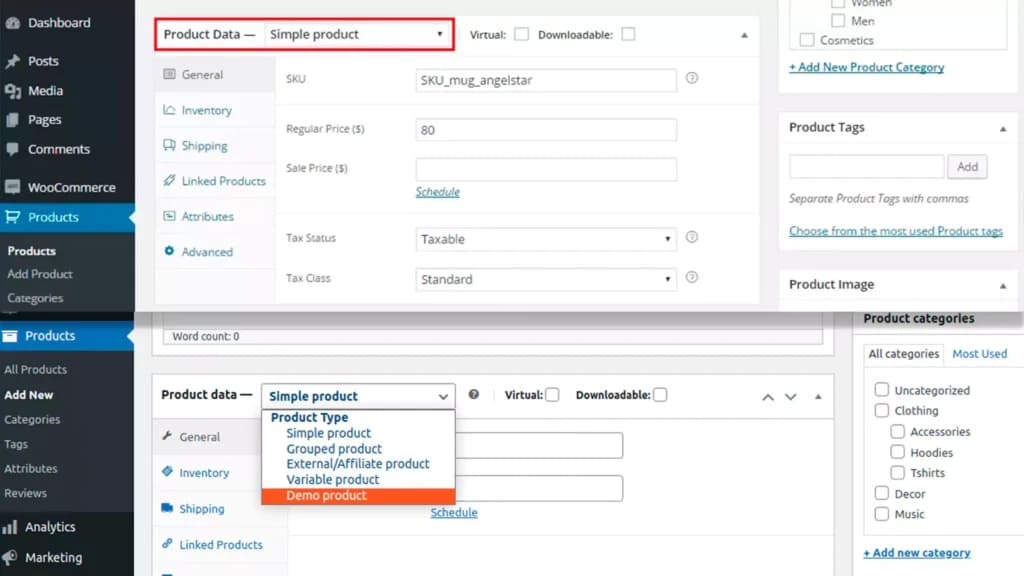Click the SKU help tooltip icon
1024x576 pixels.
click(692, 78)
